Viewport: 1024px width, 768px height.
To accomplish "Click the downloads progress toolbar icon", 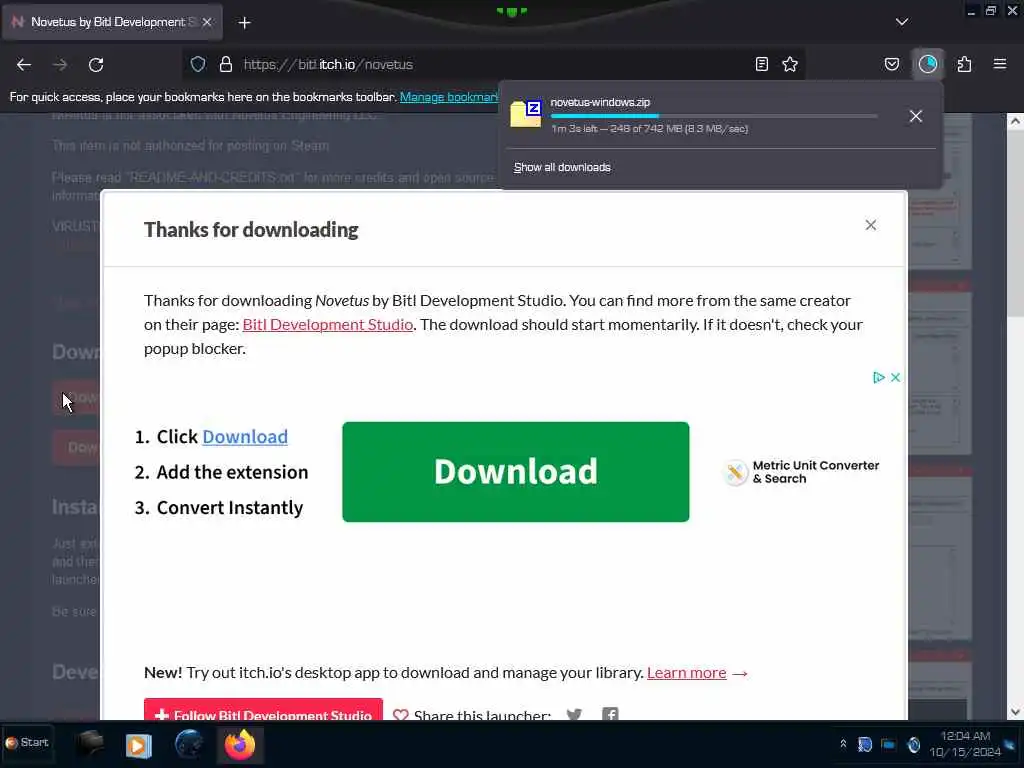I will 928,64.
